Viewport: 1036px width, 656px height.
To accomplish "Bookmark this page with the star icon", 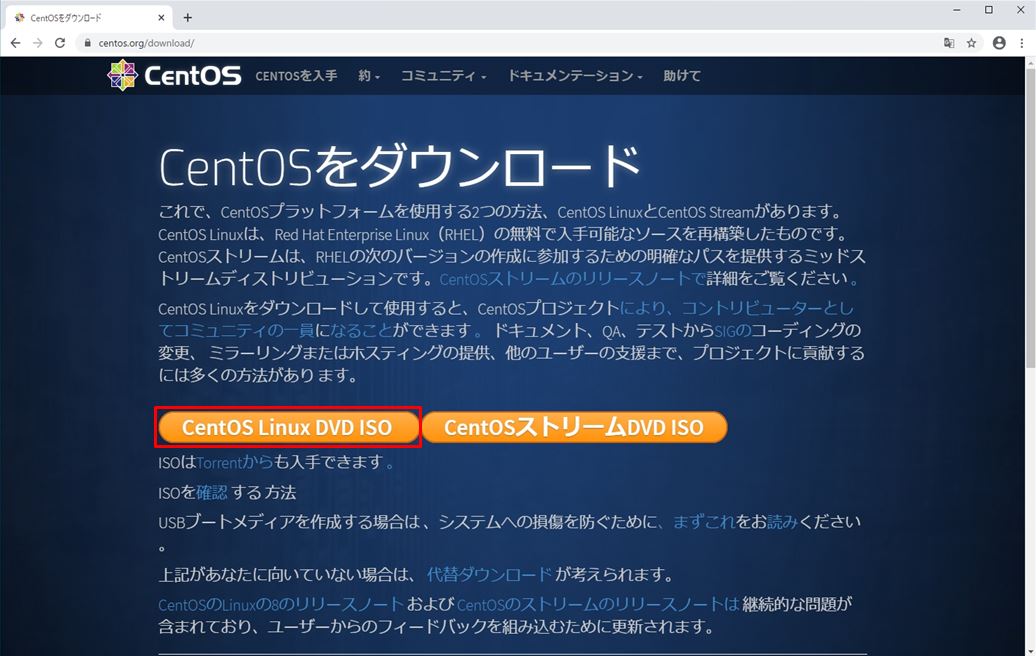I will pyautogui.click(x=971, y=43).
